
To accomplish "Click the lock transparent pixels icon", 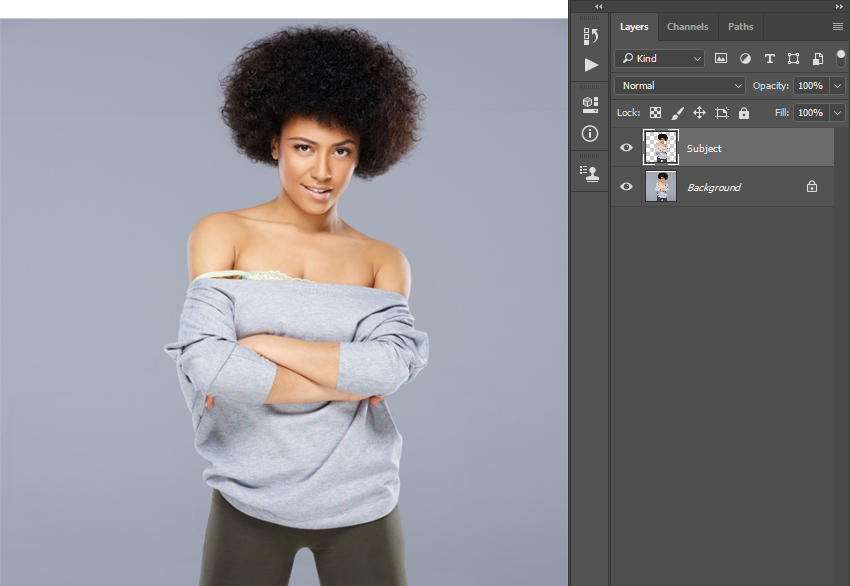I will pos(655,113).
